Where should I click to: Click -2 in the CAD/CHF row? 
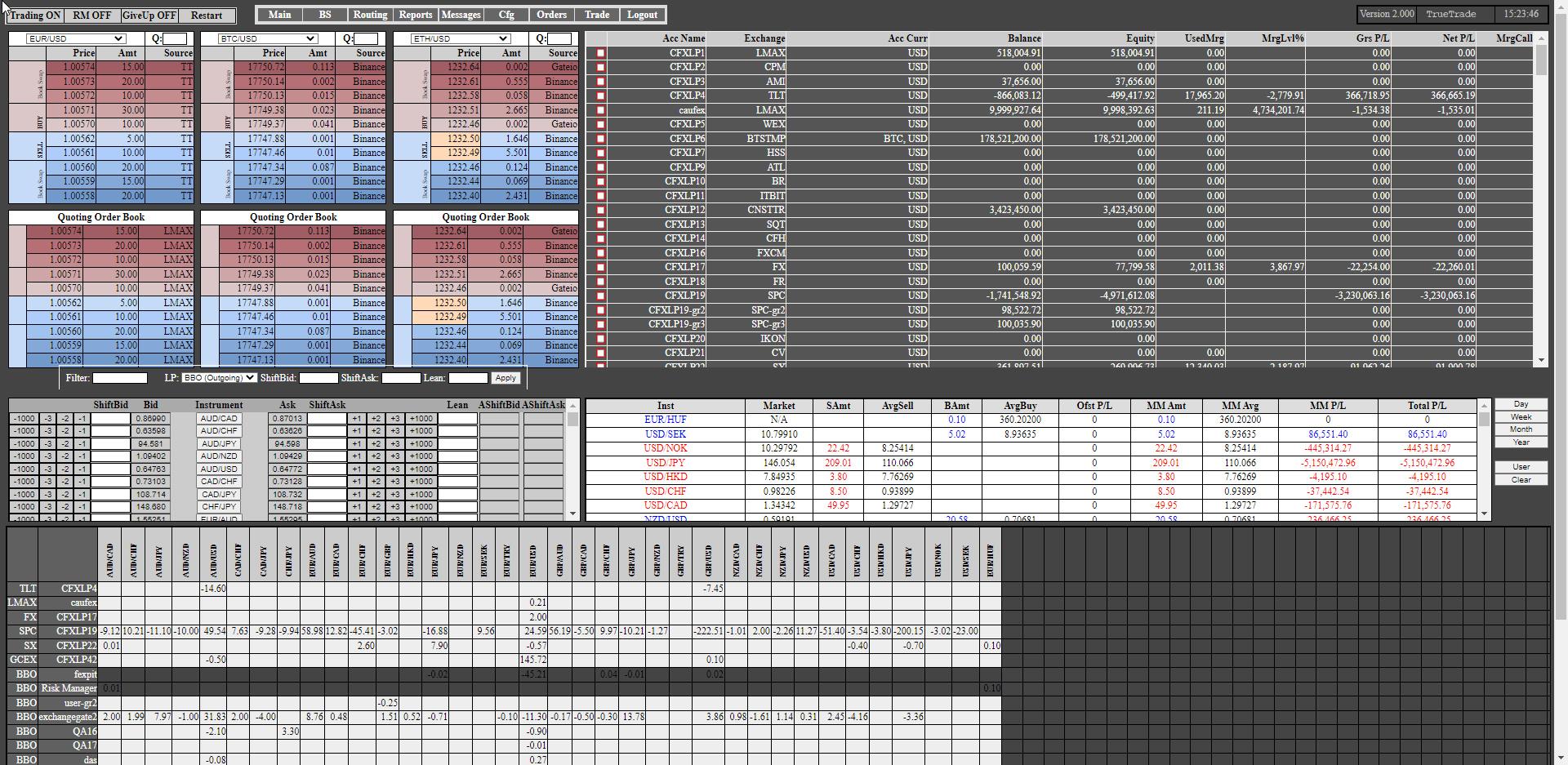tap(65, 482)
